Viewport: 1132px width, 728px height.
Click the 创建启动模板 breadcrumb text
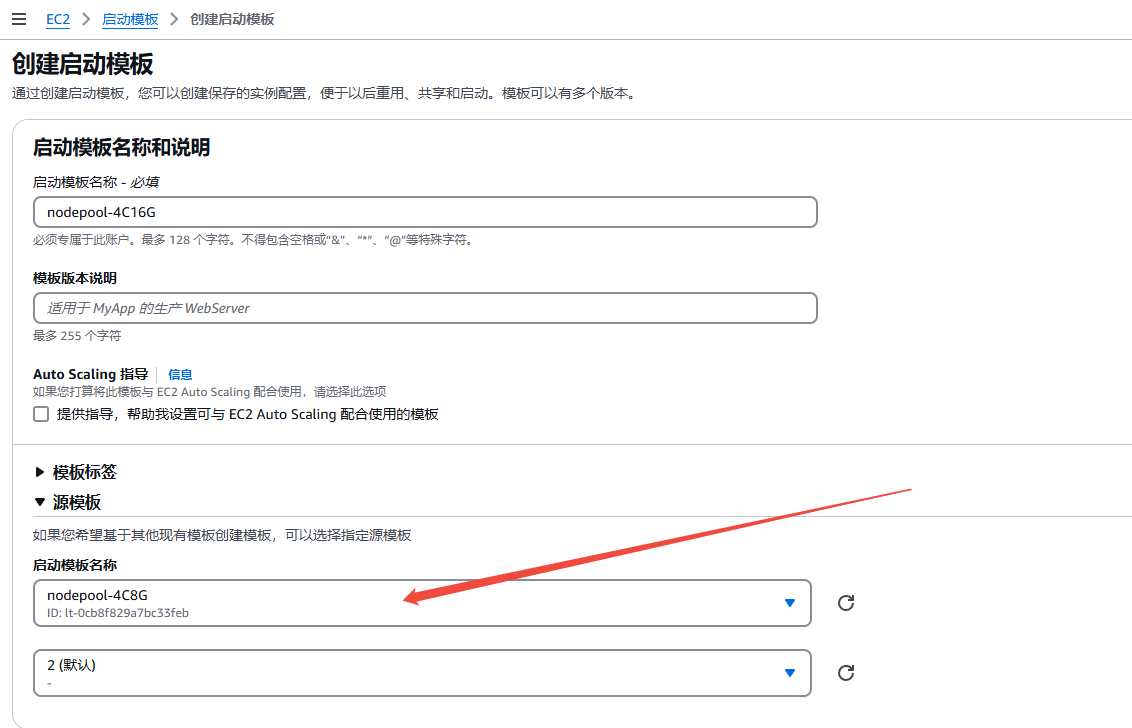coord(232,20)
